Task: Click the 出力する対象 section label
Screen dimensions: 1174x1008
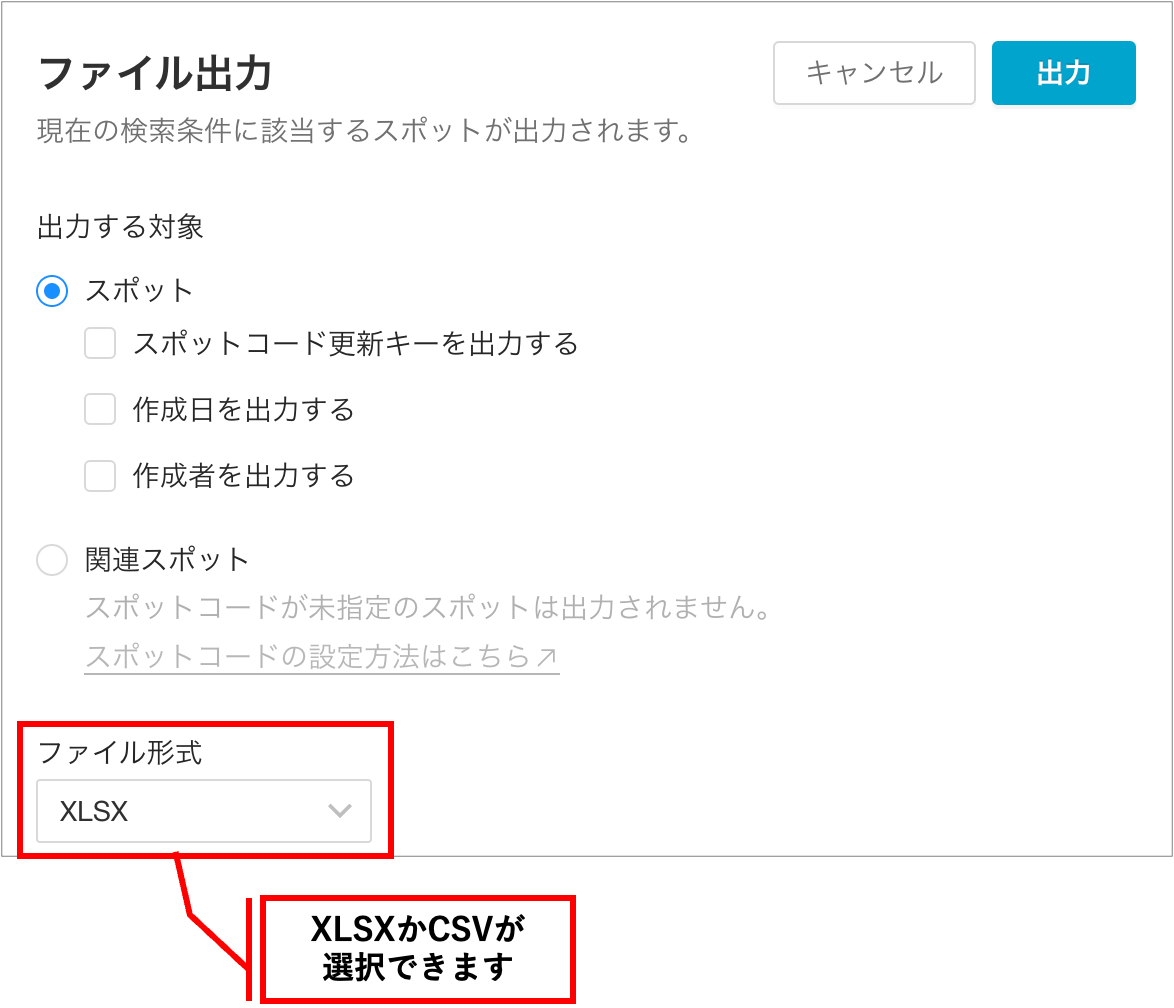Action: point(121,226)
